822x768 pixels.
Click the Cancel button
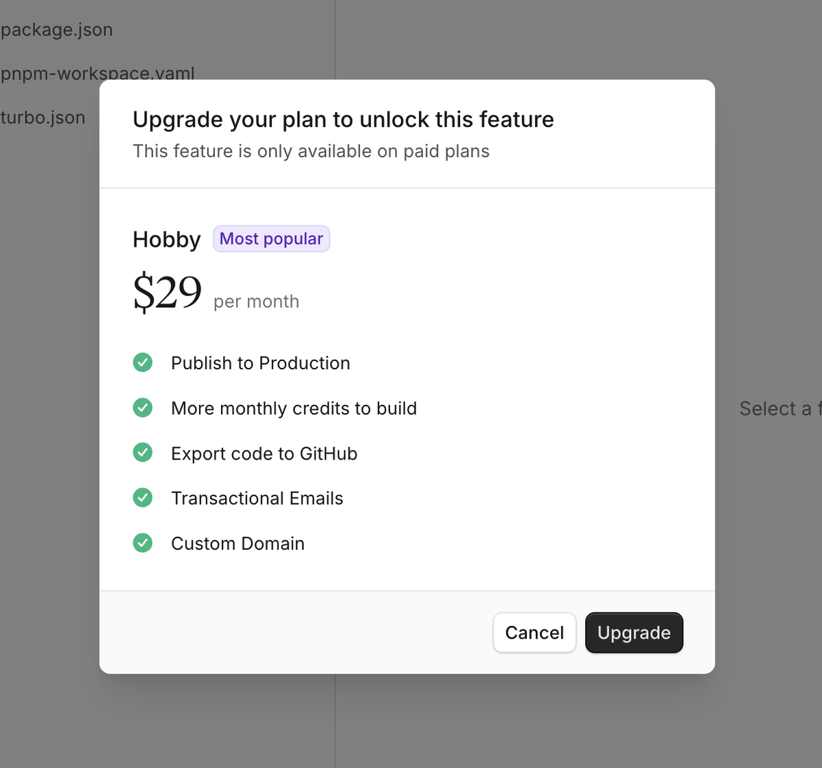point(534,633)
